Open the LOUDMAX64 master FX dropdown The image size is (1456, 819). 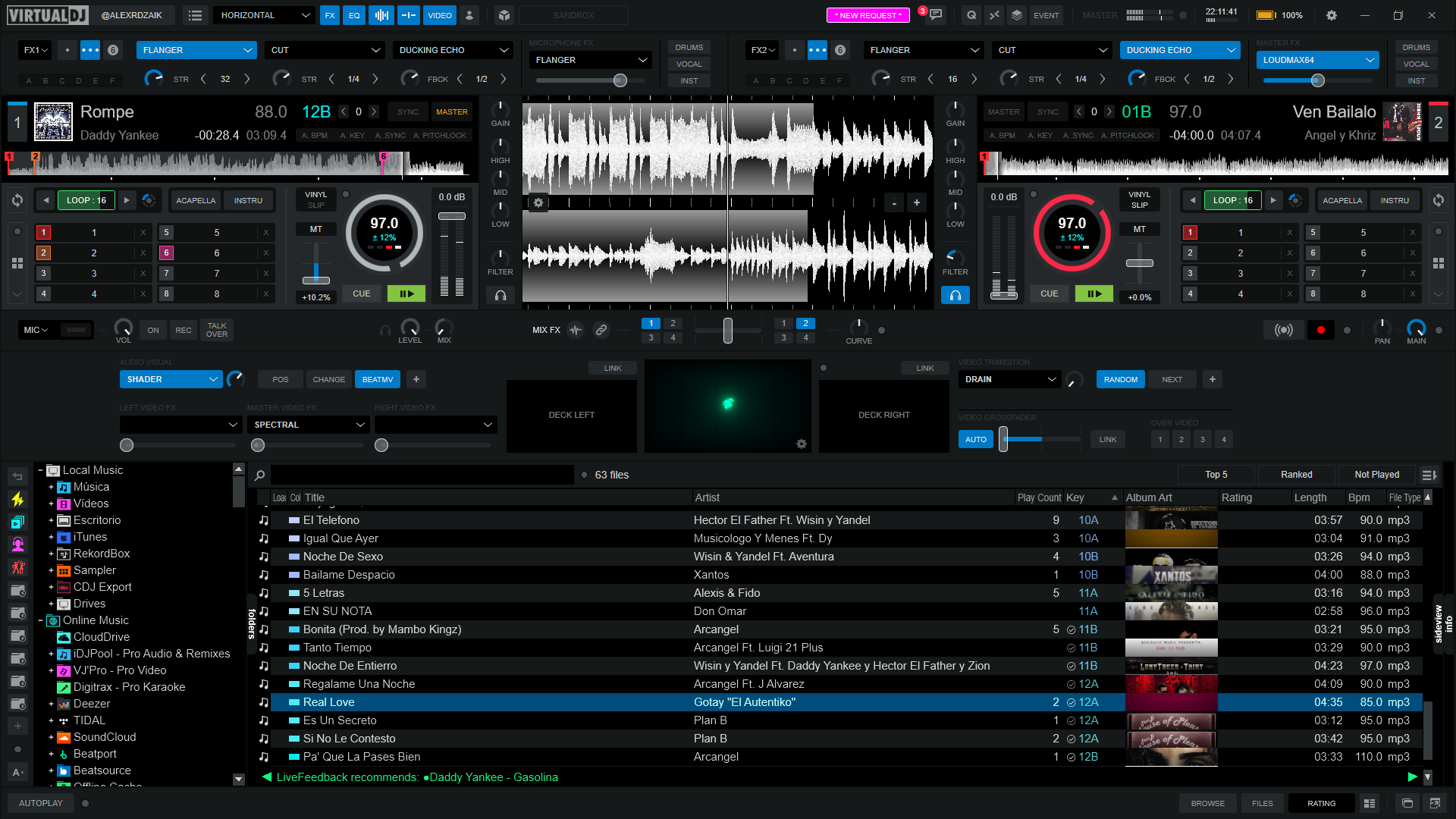coord(1318,60)
